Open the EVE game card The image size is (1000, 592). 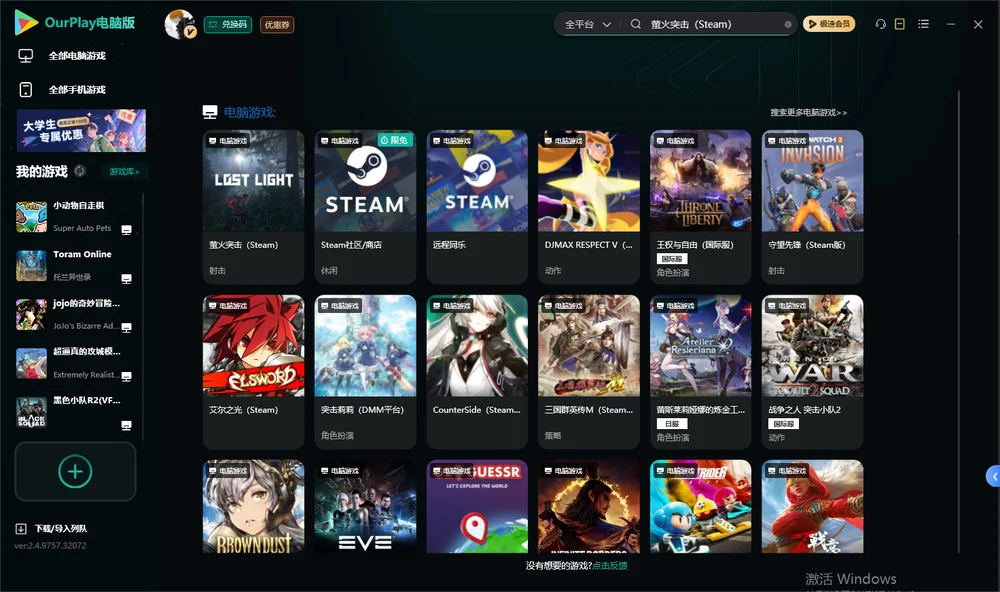click(365, 507)
